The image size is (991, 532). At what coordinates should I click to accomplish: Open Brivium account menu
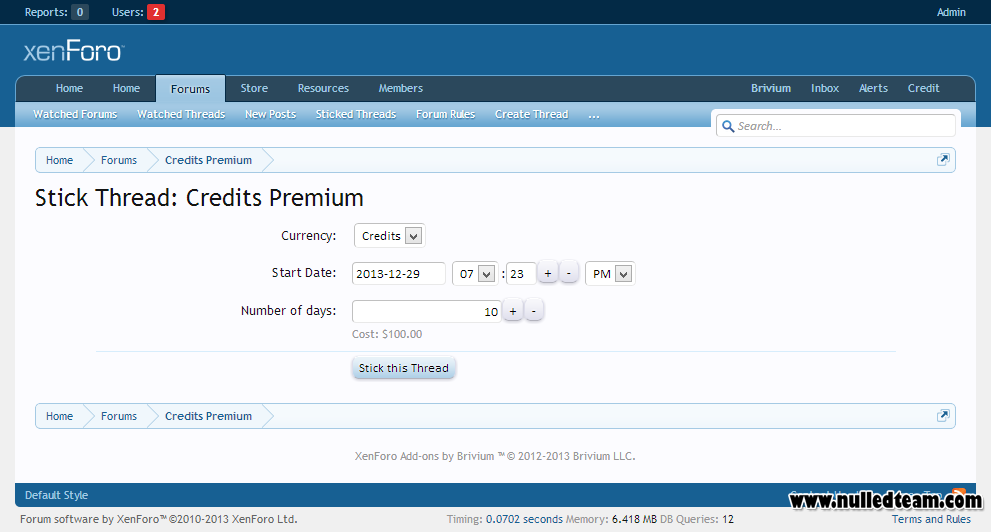(770, 88)
